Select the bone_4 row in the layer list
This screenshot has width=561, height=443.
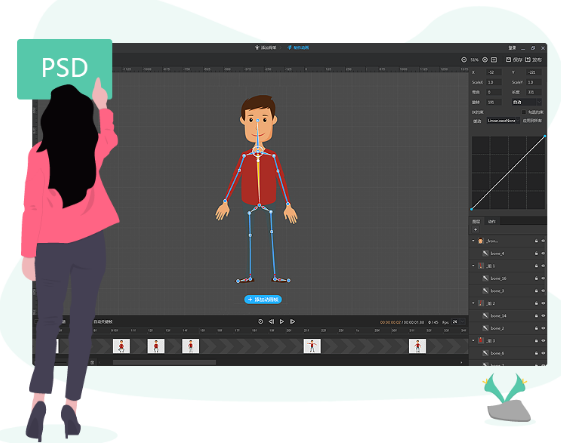(x=508, y=253)
